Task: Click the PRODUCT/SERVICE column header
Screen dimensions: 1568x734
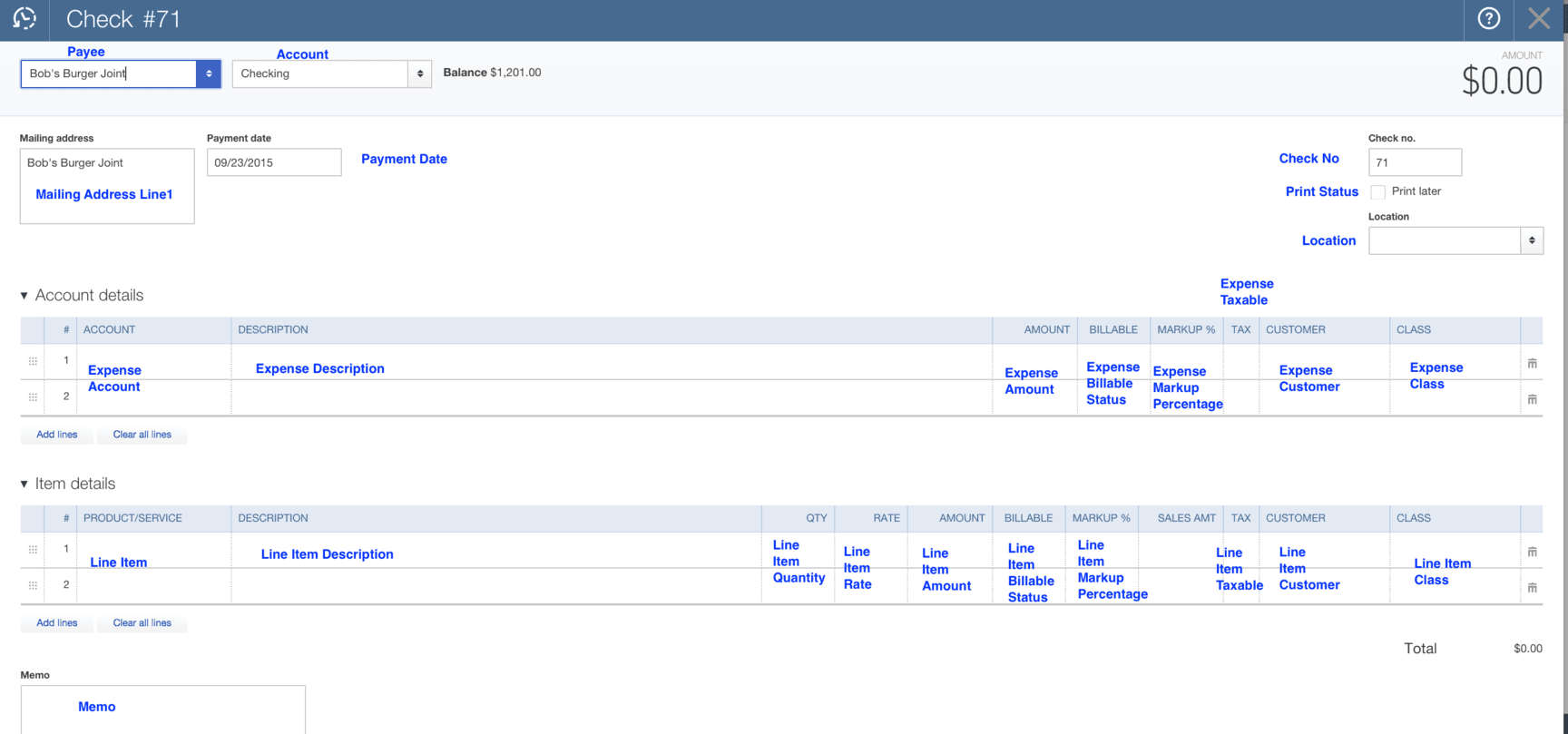Action: tap(132, 519)
